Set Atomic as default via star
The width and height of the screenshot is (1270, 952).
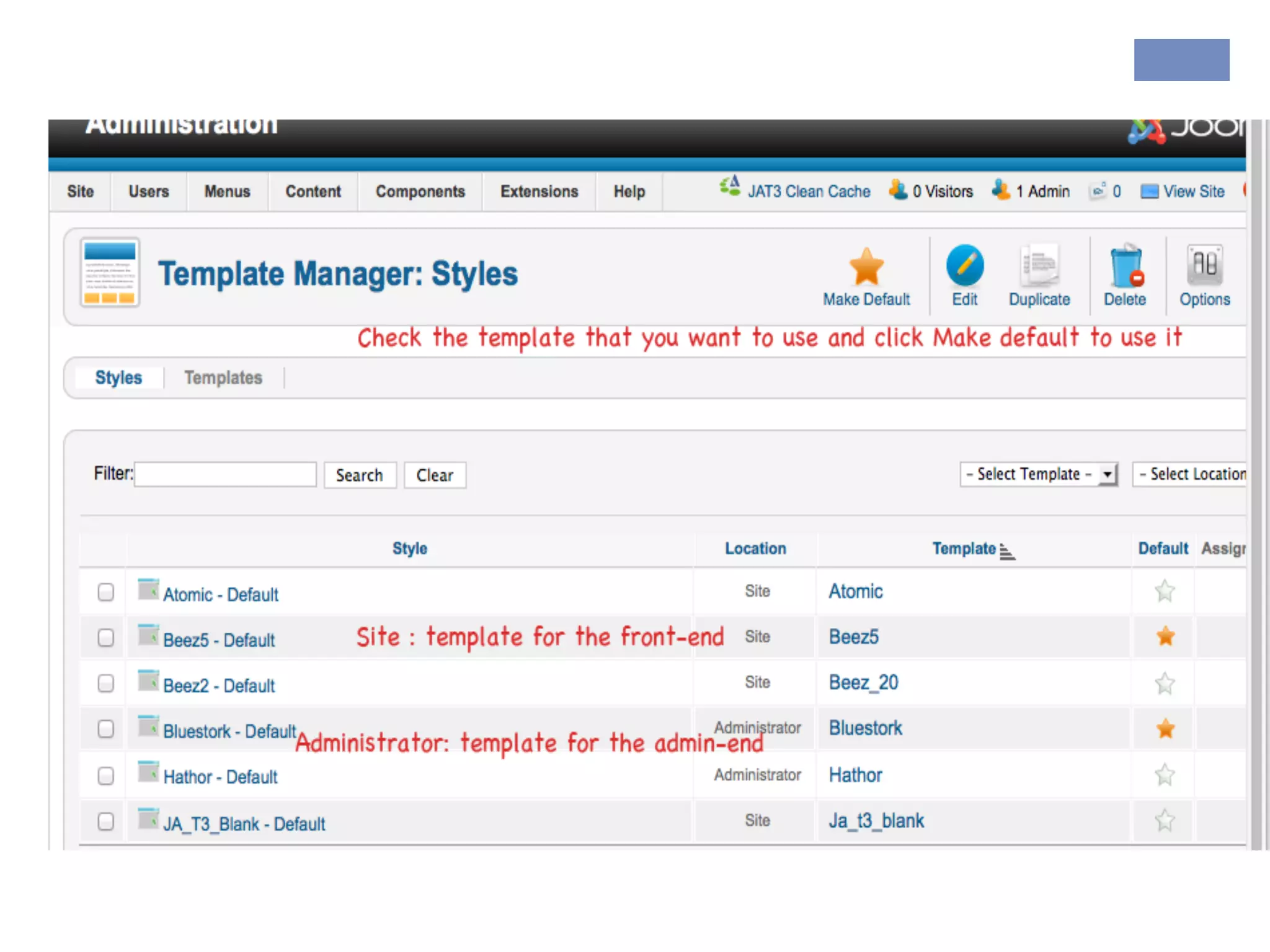1165,591
